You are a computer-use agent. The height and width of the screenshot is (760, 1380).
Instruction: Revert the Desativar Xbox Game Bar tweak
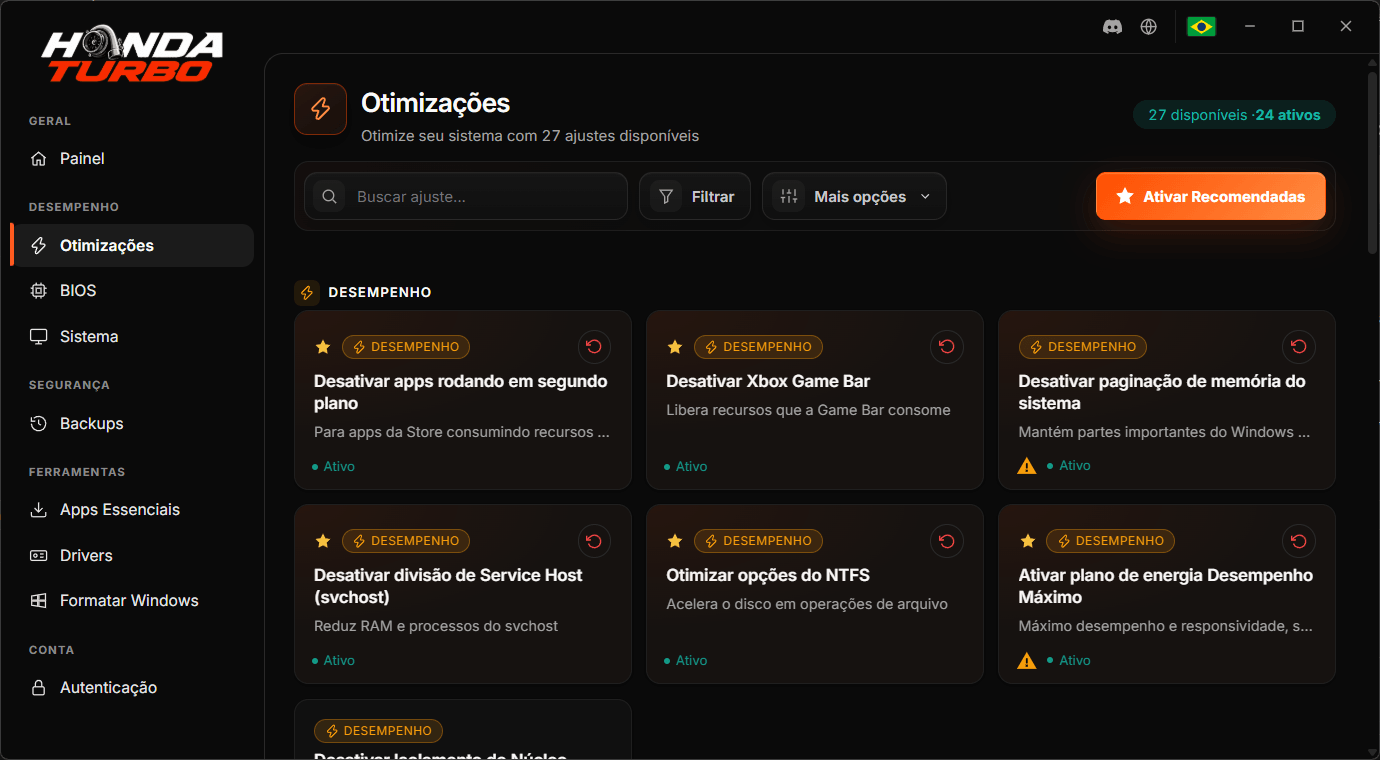tap(946, 347)
